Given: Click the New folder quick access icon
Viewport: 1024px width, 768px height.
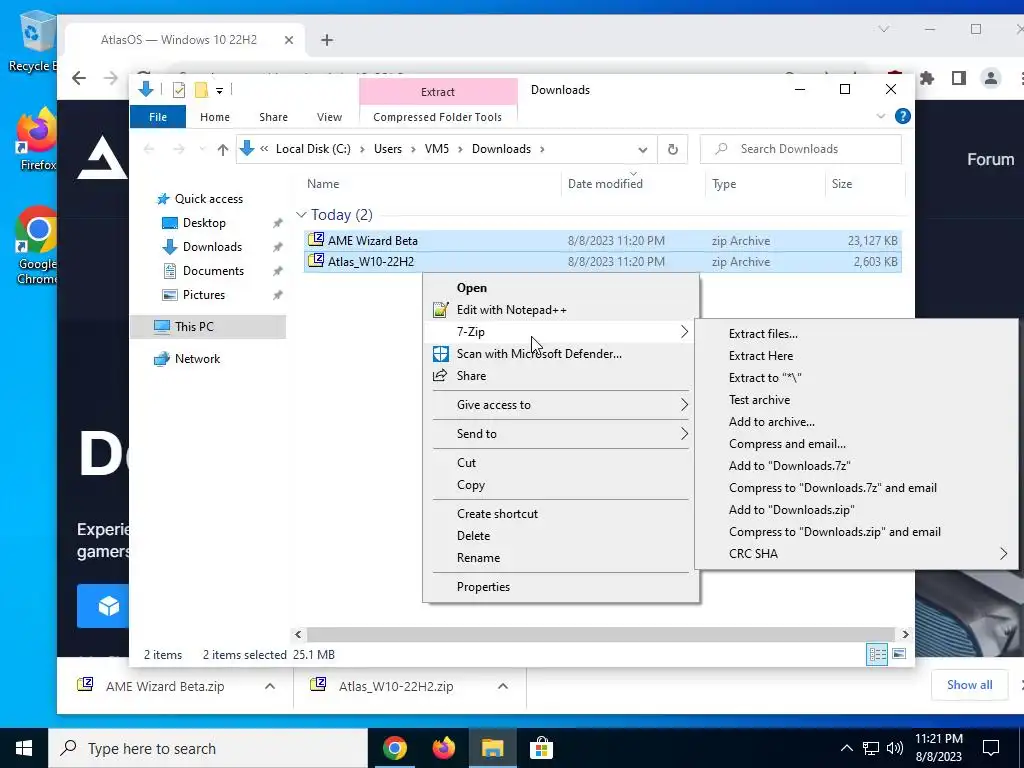Looking at the screenshot, I should click(x=201, y=90).
